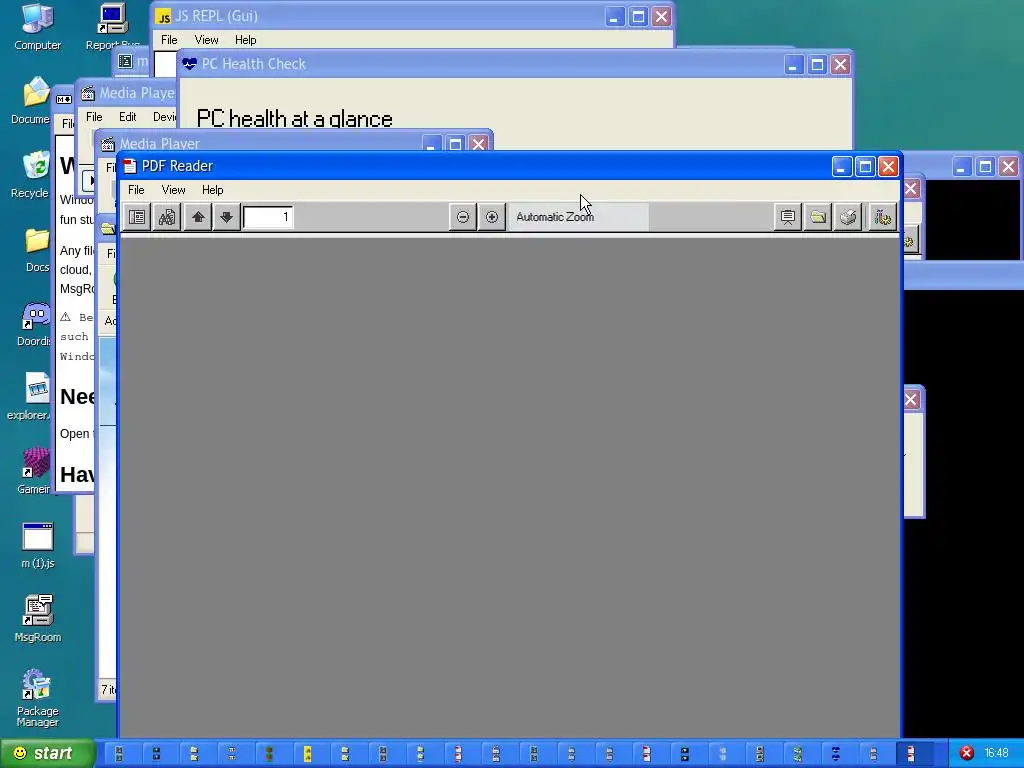Open the Package Manager desktop shortcut
The image size is (1024, 768).
tap(37, 697)
